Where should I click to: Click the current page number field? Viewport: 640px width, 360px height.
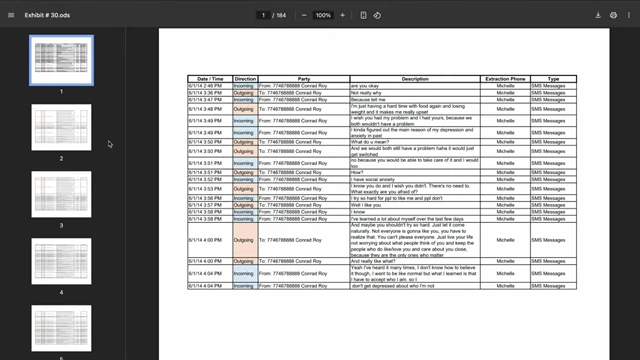tap(263, 15)
